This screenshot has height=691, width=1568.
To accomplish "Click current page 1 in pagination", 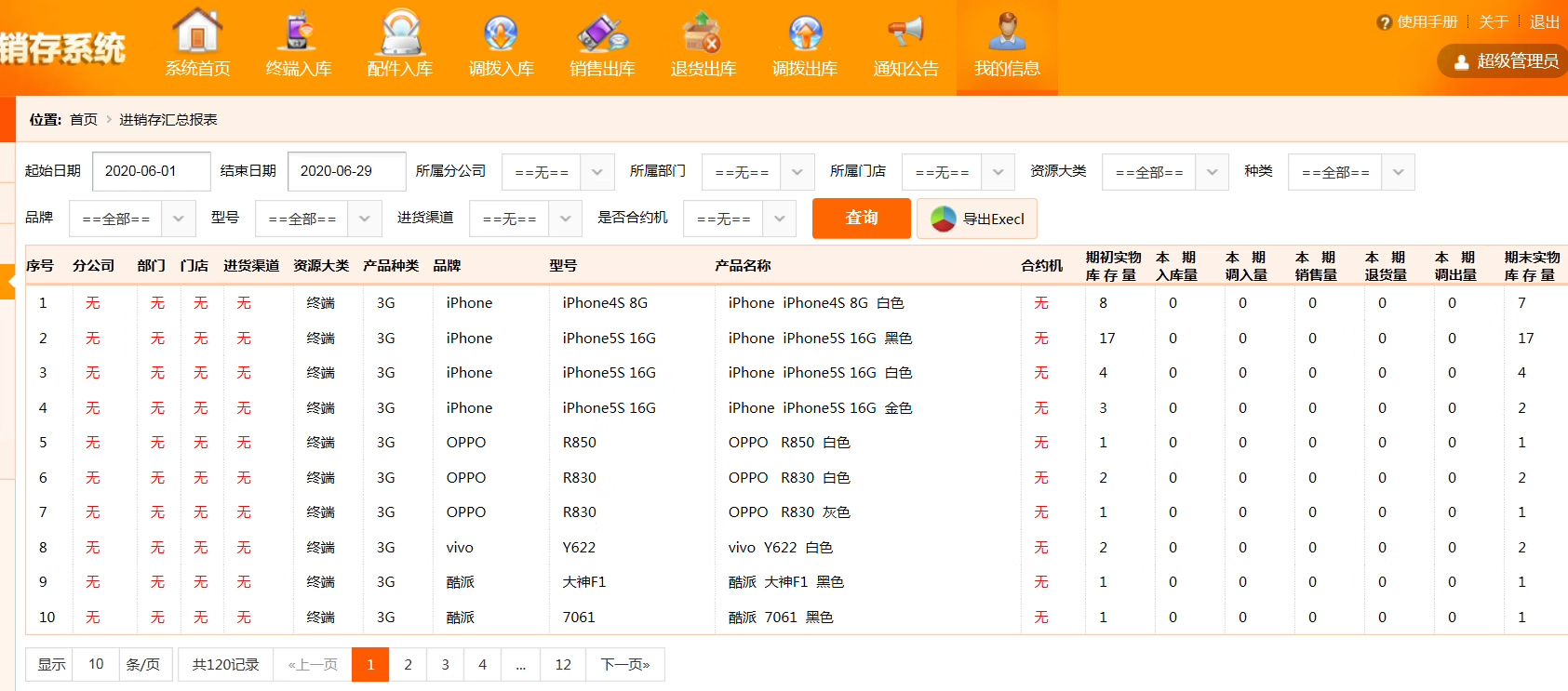I will pyautogui.click(x=370, y=664).
